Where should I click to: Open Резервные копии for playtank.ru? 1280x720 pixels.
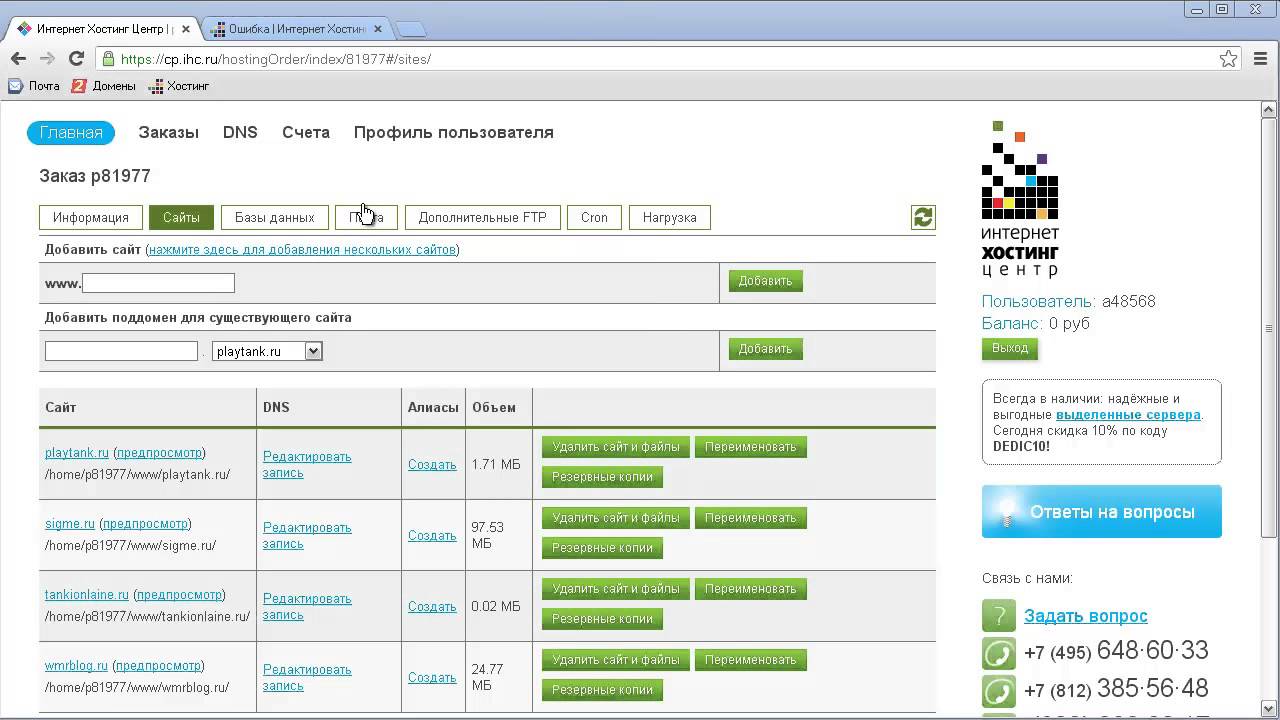[x=602, y=477]
